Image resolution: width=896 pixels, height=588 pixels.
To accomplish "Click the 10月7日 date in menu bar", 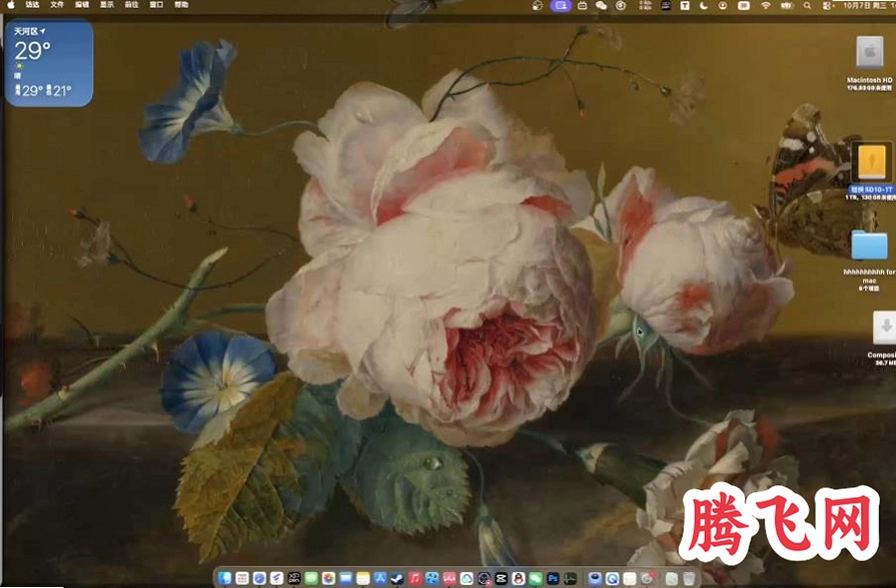I will [857, 6].
